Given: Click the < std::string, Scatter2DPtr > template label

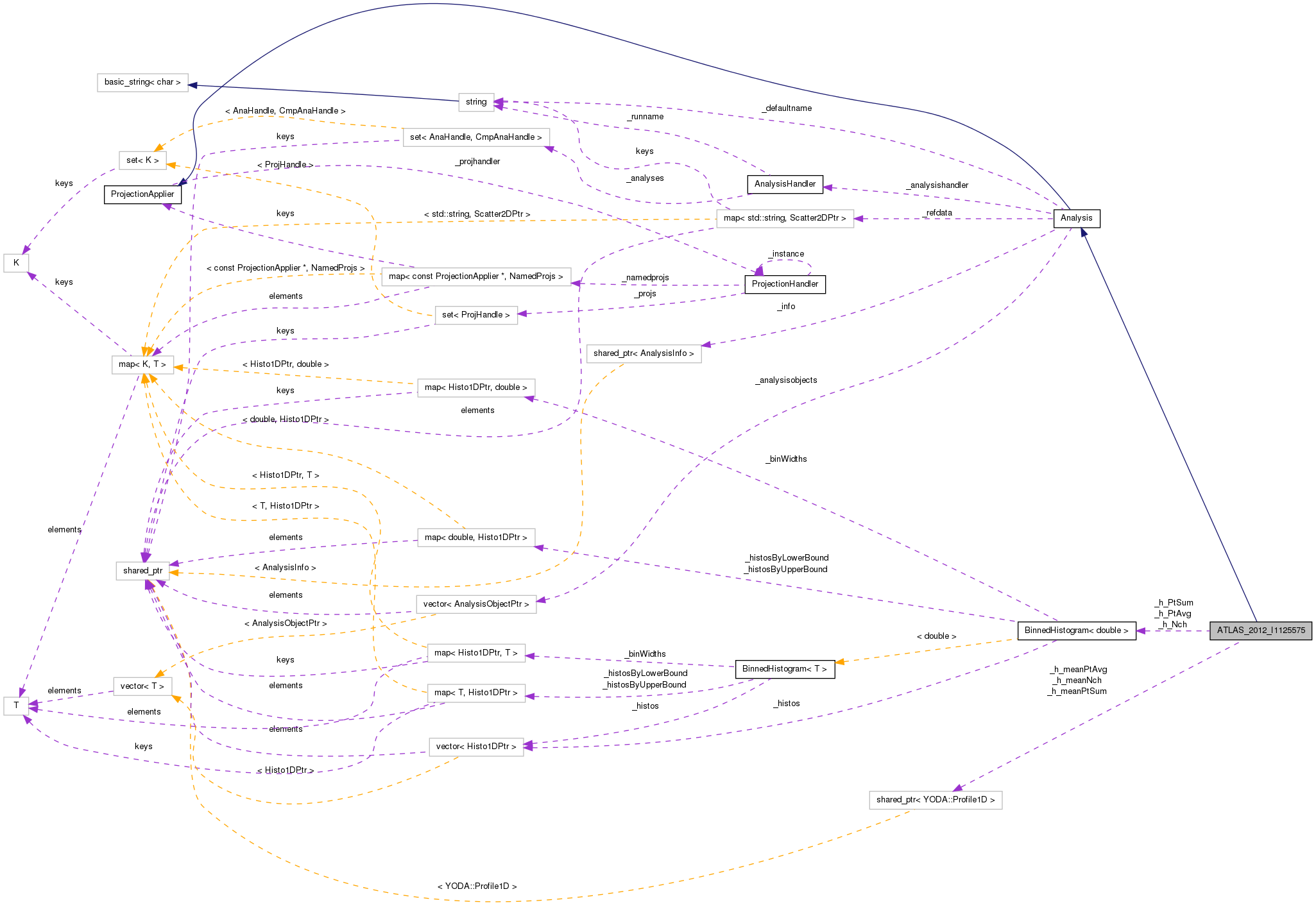Looking at the screenshot, I should [477, 214].
